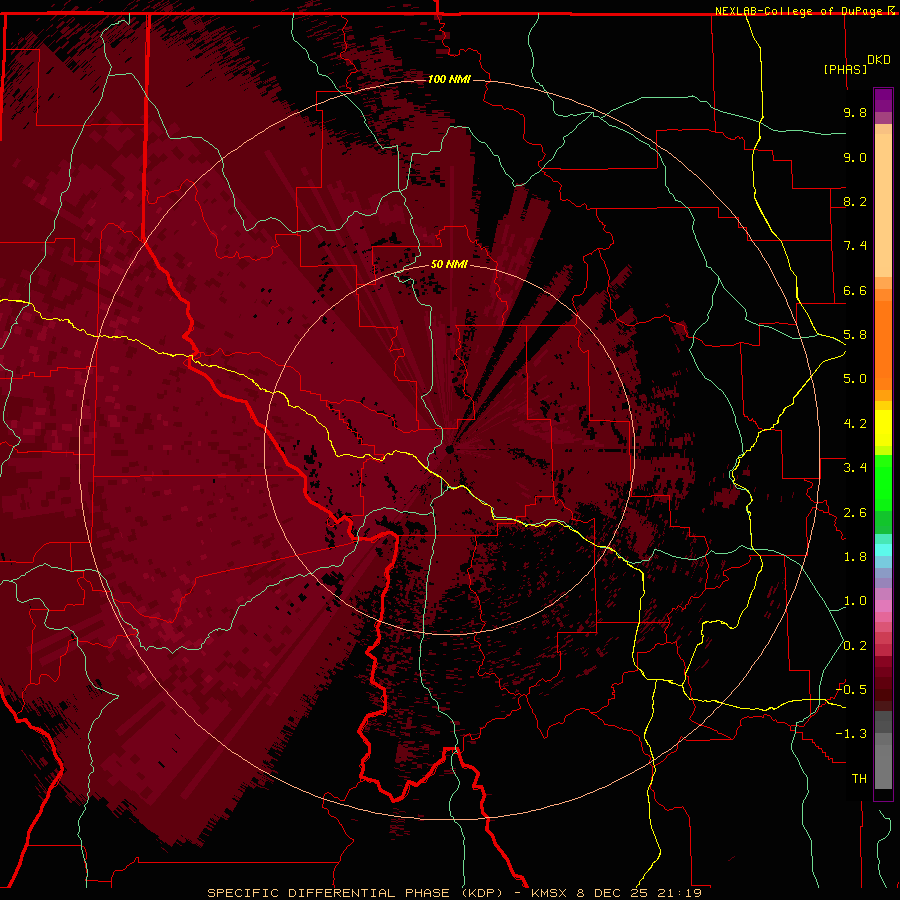
Task: Click the [PHAS] label near the legend
Action: pyautogui.click(x=845, y=69)
